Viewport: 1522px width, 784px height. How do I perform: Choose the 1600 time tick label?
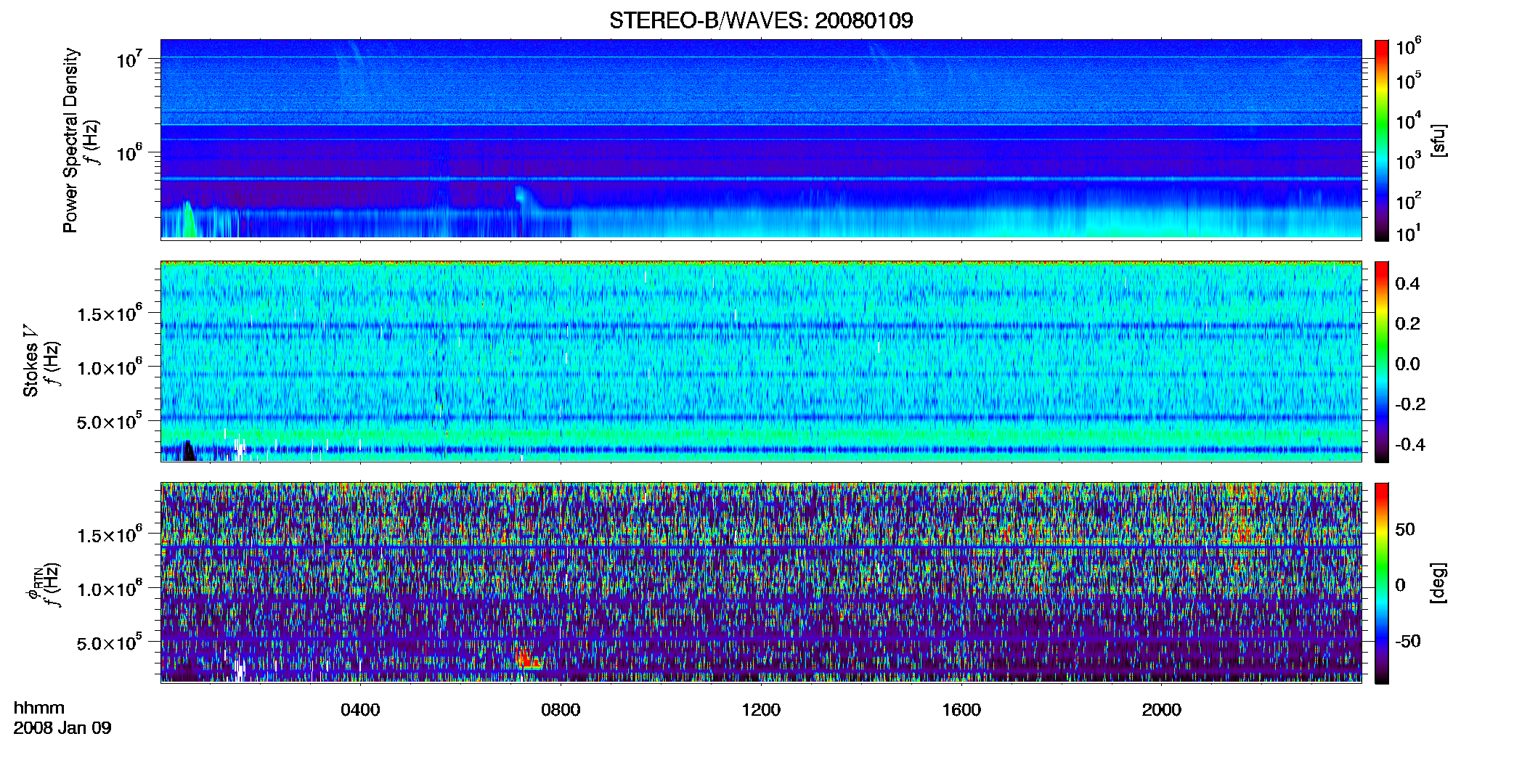[x=961, y=710]
